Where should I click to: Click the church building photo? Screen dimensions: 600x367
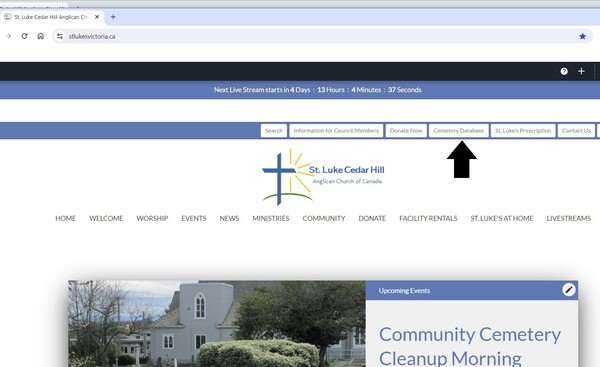[x=217, y=324]
